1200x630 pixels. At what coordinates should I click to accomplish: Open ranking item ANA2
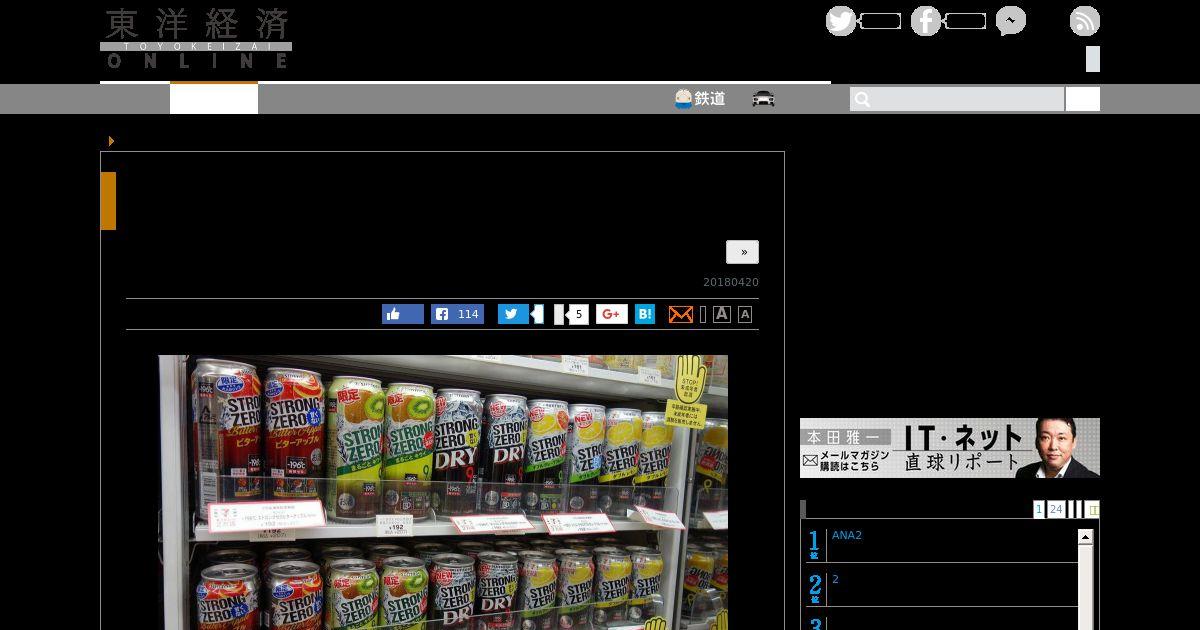(x=847, y=535)
